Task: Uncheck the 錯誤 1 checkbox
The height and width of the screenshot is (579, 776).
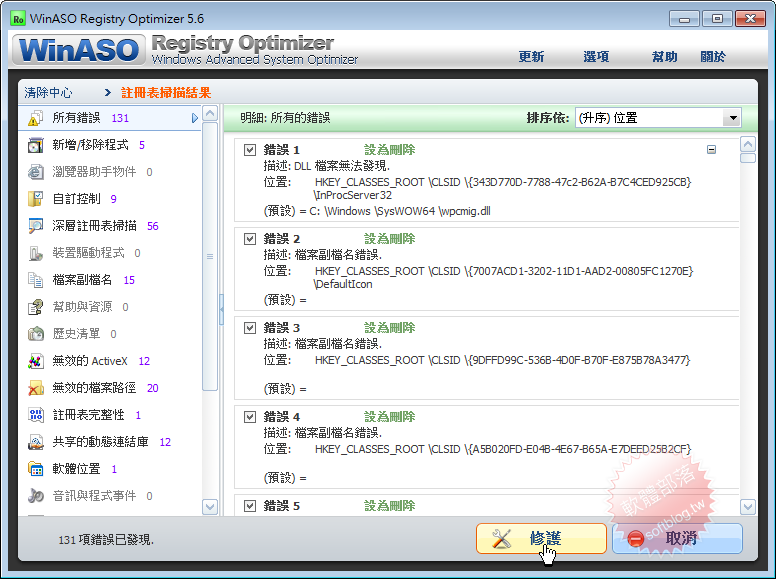Action: [x=250, y=150]
